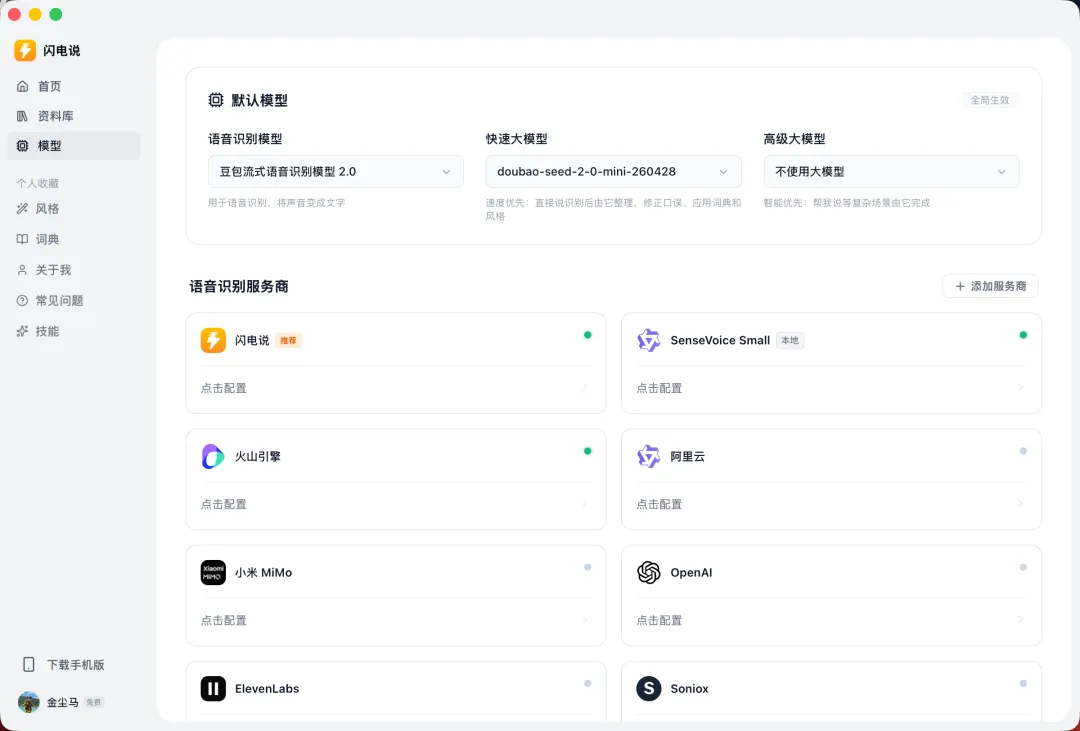Click the 闪电说 lightning app logo
Image resolution: width=1080 pixels, height=731 pixels.
coord(25,50)
